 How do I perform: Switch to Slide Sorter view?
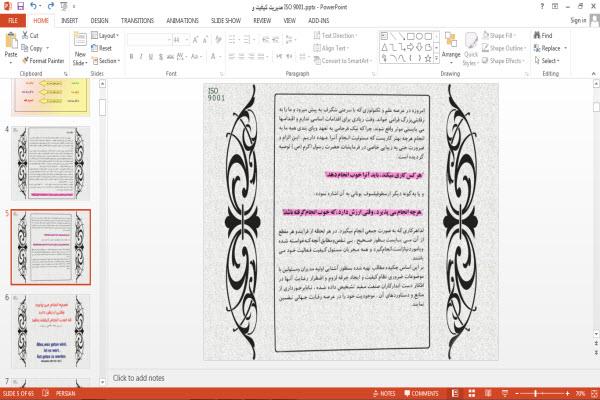[471, 393]
